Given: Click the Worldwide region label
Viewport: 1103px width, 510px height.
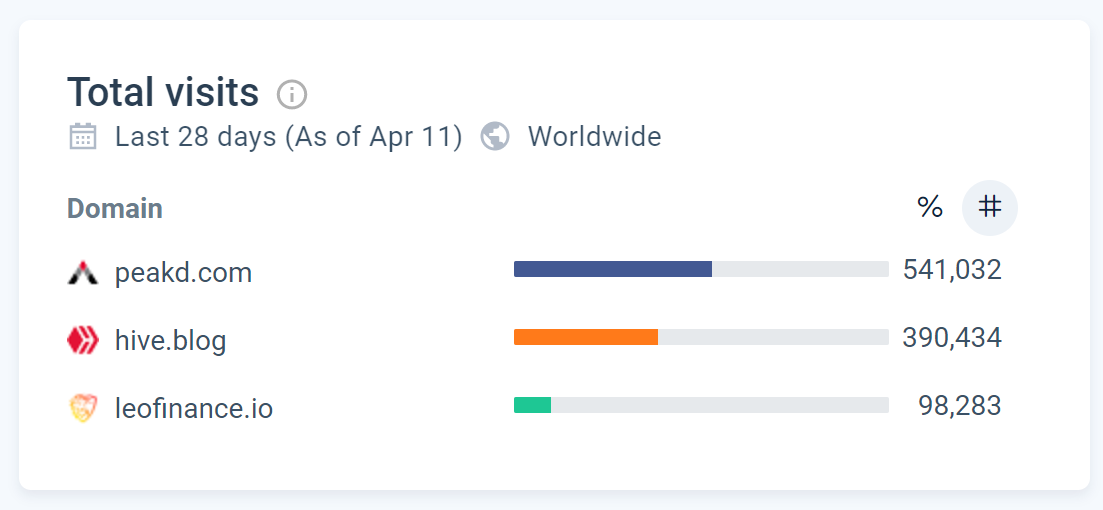Looking at the screenshot, I should (x=594, y=136).
